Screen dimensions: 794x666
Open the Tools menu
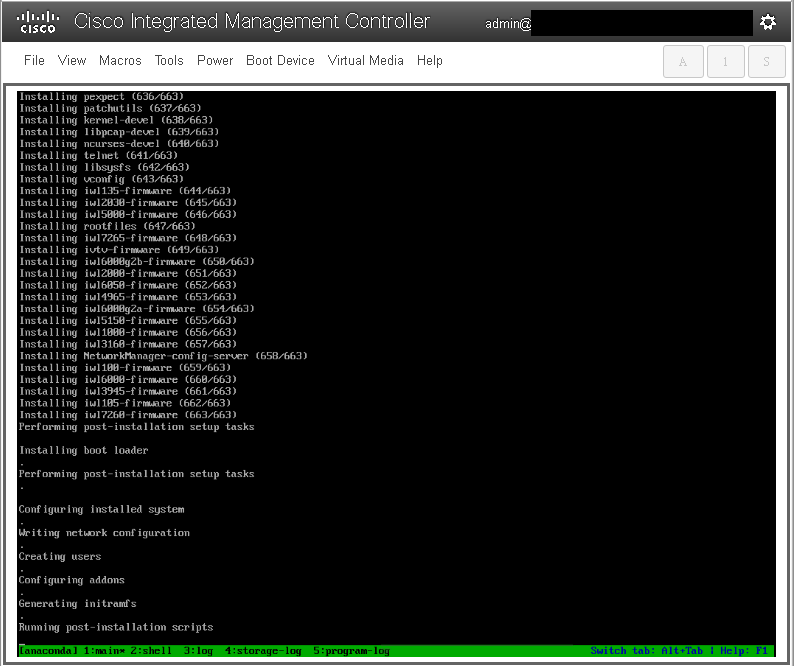[169, 60]
